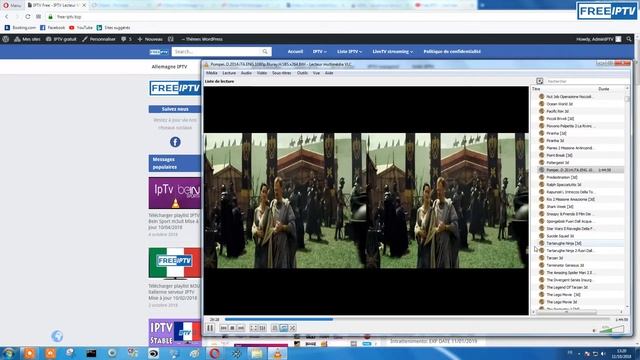Open VLC Aide menu

(x=329, y=73)
